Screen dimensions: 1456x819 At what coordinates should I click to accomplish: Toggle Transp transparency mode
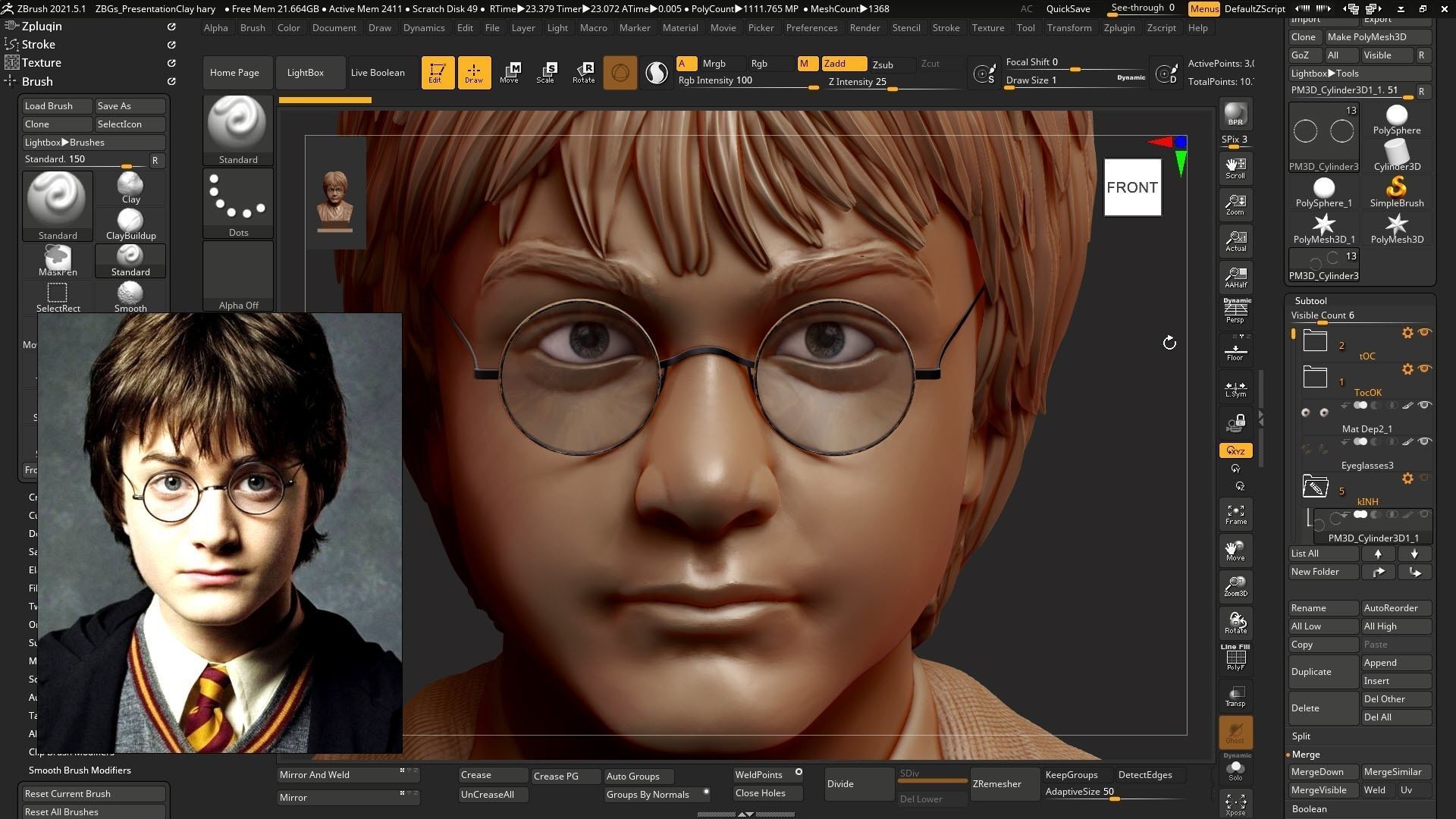(1235, 696)
